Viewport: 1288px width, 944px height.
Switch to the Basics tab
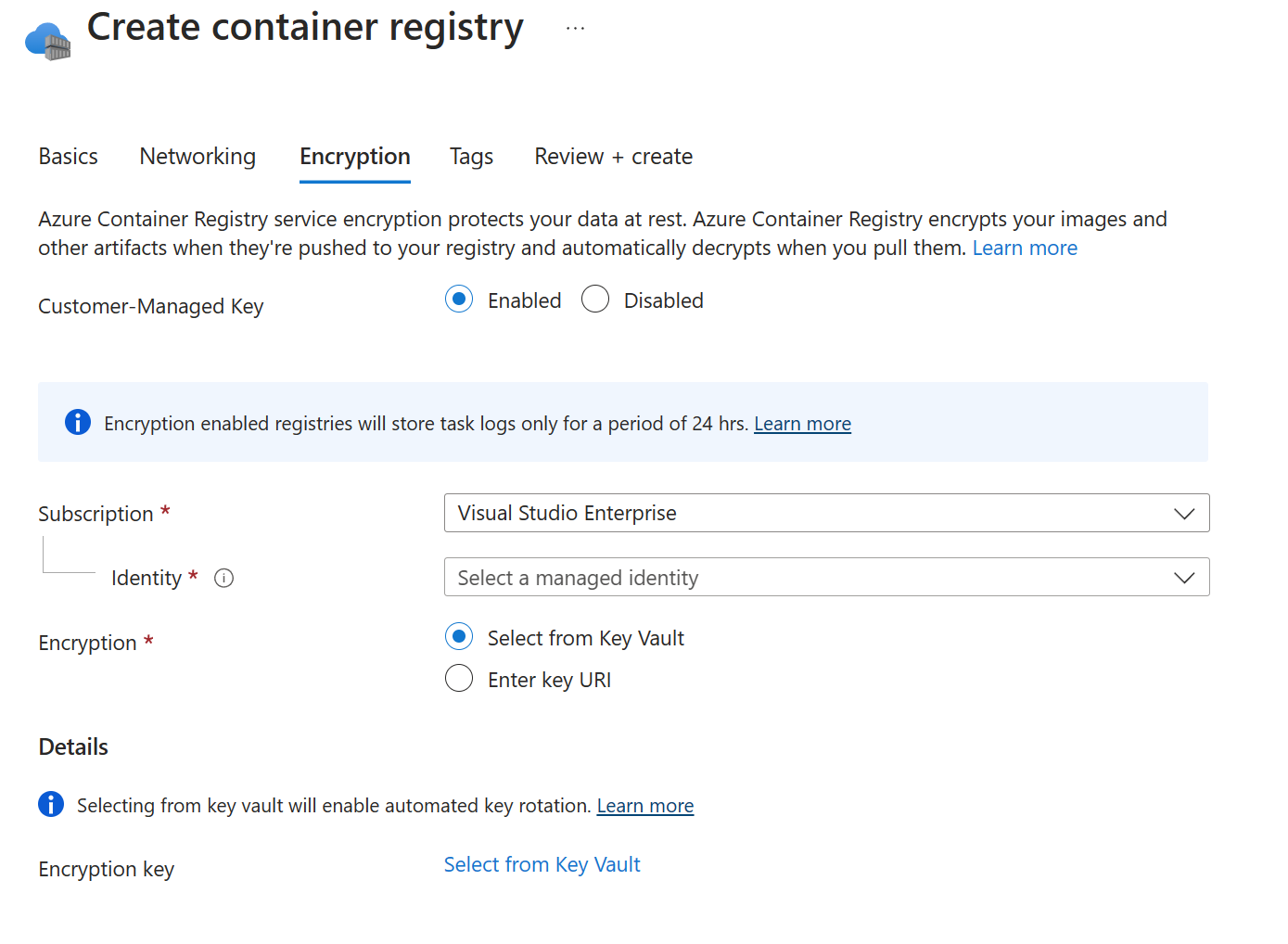pyautogui.click(x=68, y=156)
